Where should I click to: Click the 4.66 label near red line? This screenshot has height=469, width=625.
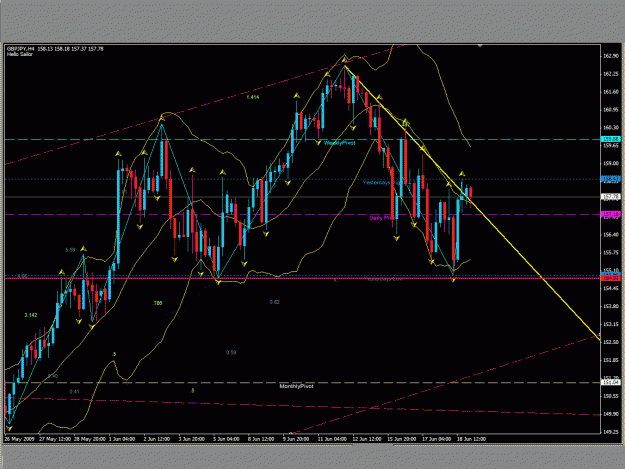[23, 276]
